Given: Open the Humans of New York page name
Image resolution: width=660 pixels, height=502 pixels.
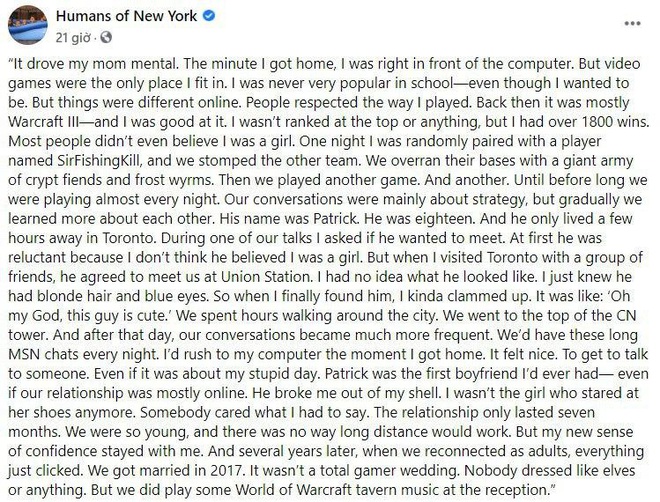Looking at the screenshot, I should click(x=126, y=16).
